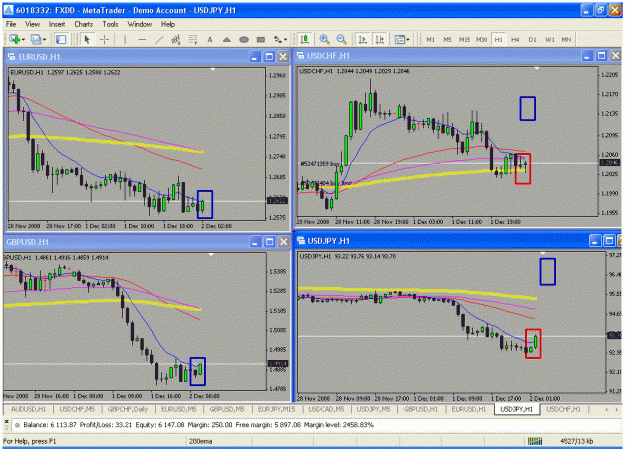
Task: Switch timeframe to M1
Action: [x=430, y=39]
